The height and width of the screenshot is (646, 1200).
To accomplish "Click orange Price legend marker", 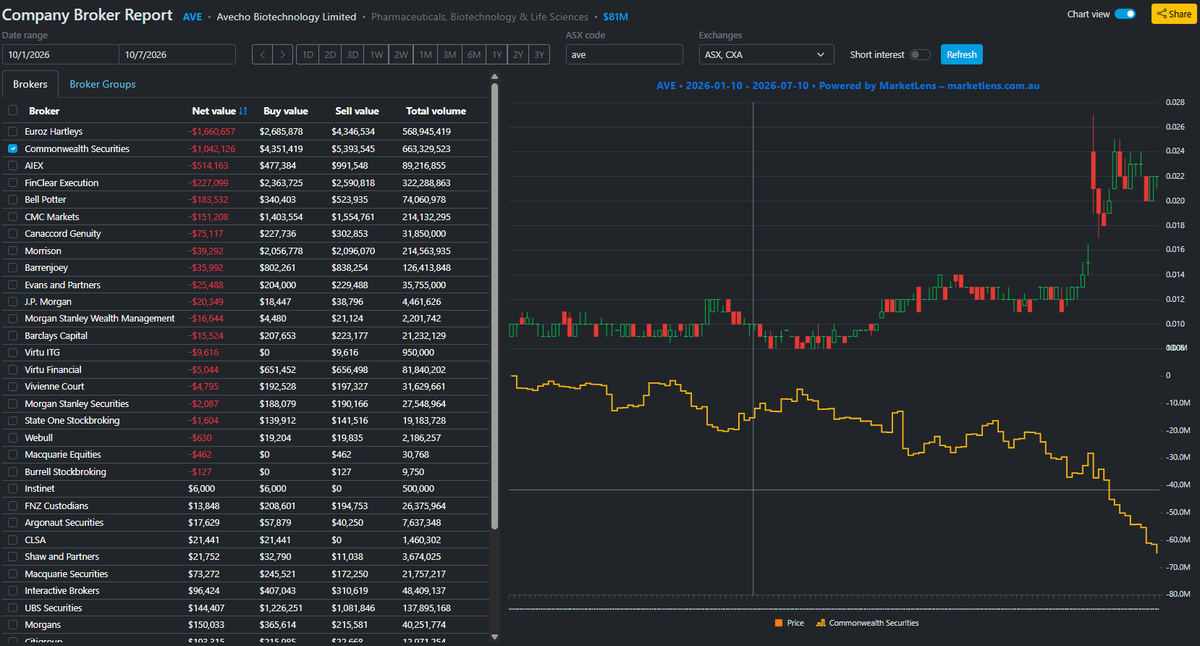I will click(778, 623).
